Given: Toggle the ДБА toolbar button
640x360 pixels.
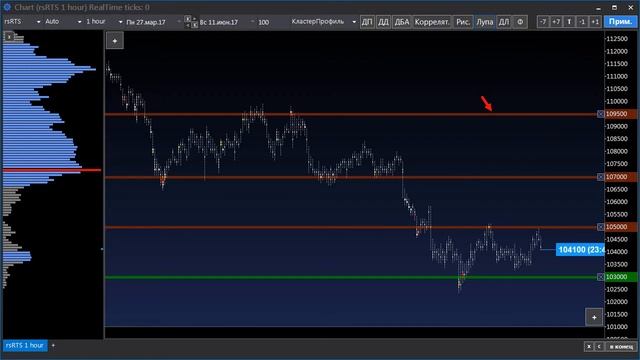Looking at the screenshot, I should pyautogui.click(x=402, y=22).
